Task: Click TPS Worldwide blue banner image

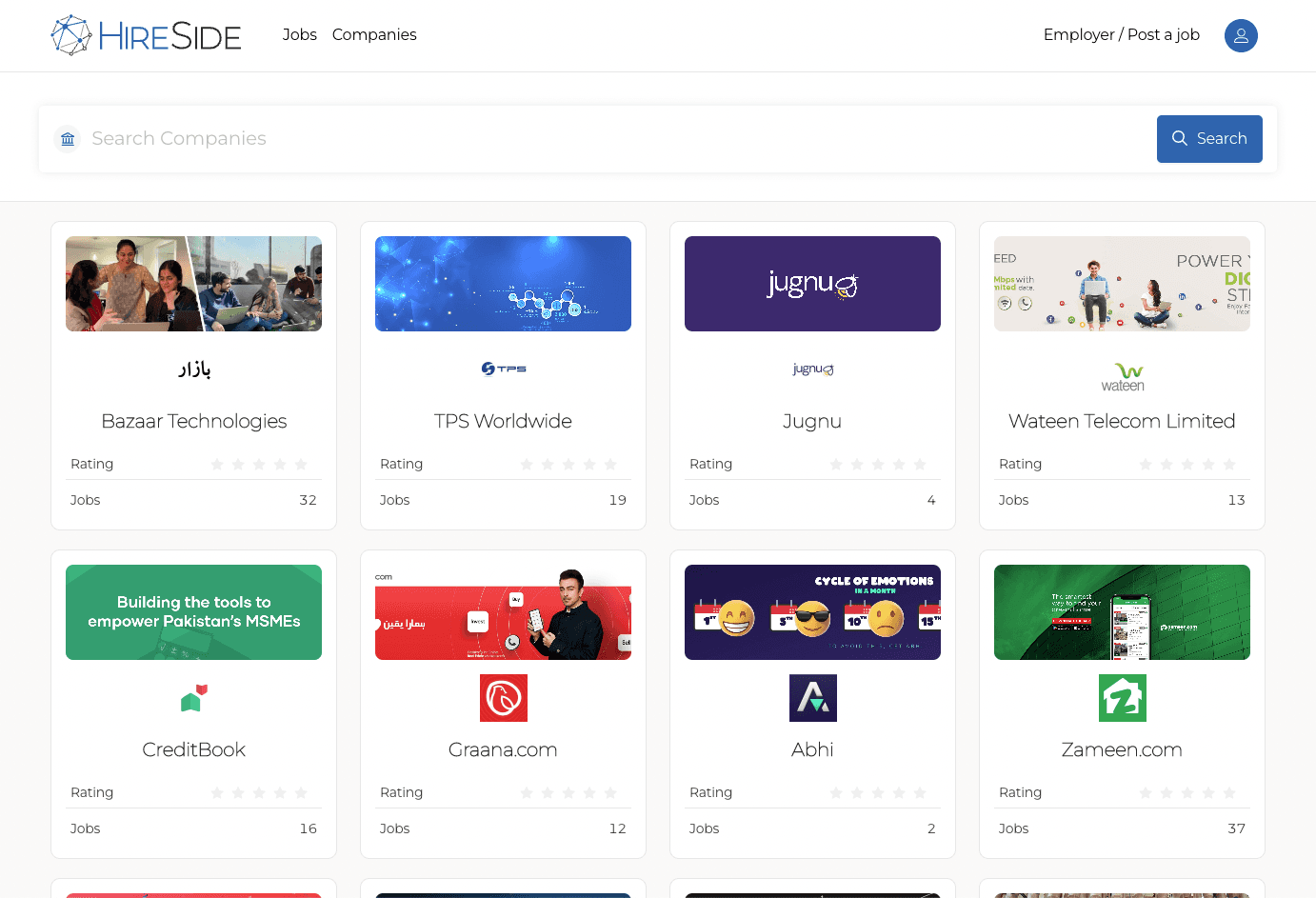Action: pyautogui.click(x=503, y=284)
